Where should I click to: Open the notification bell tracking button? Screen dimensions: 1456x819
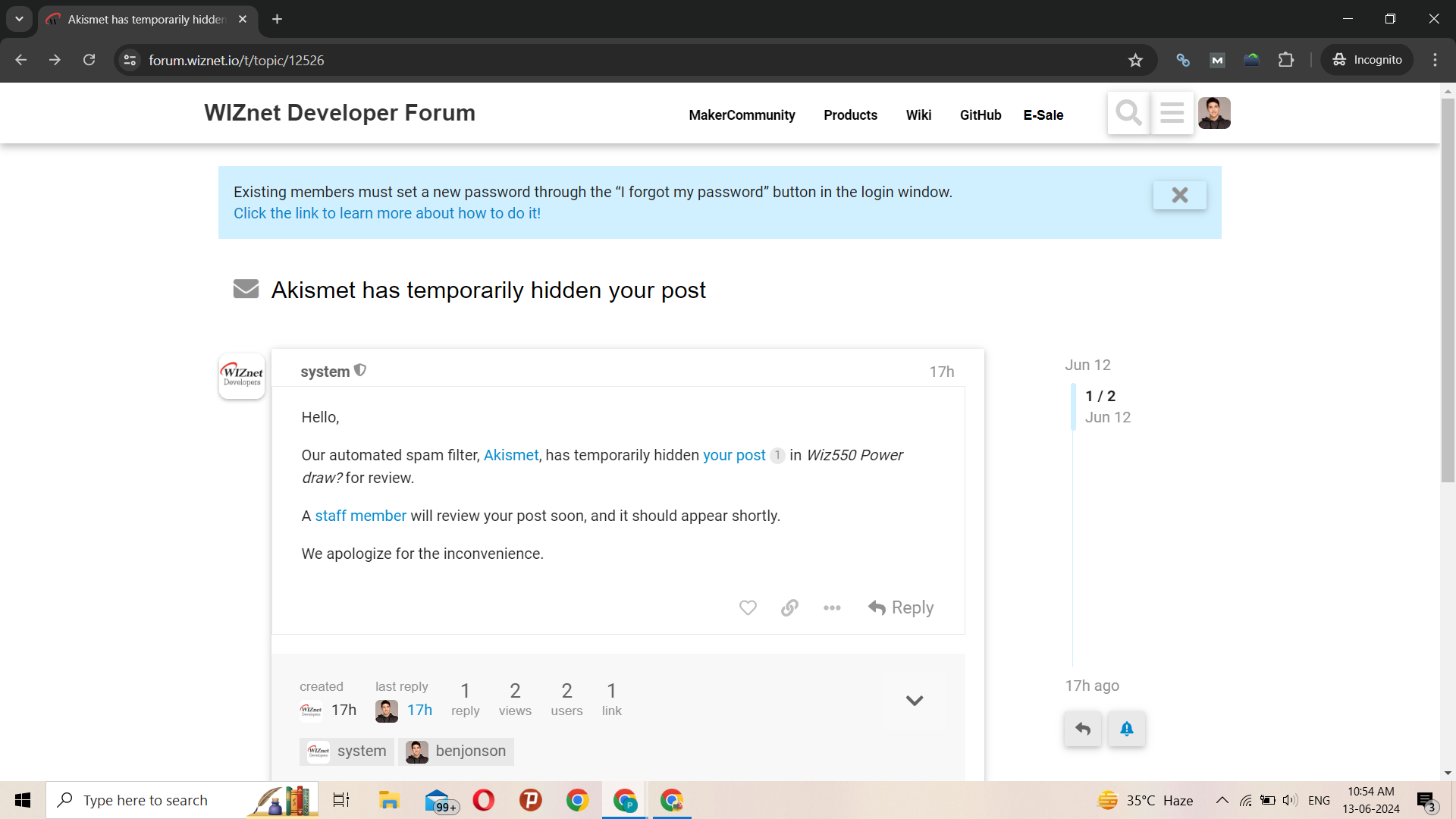[x=1126, y=729]
